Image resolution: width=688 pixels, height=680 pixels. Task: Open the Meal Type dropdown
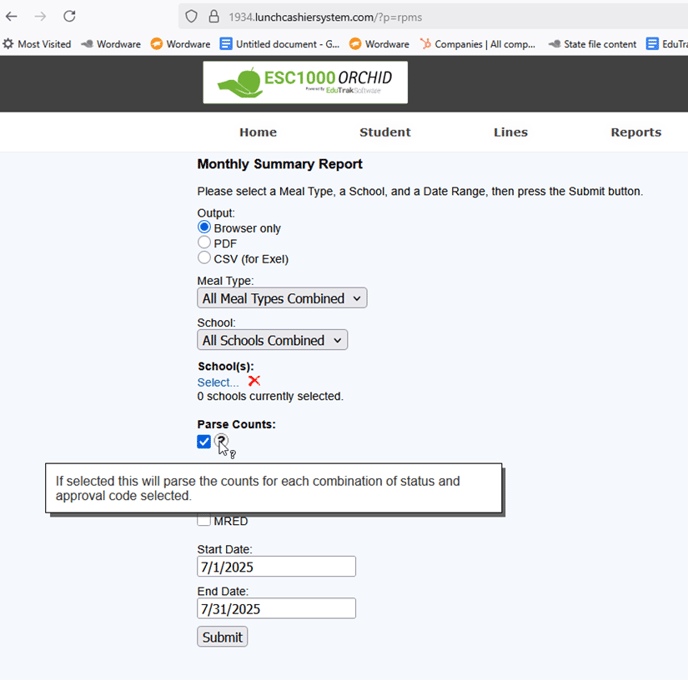pyautogui.click(x=282, y=298)
